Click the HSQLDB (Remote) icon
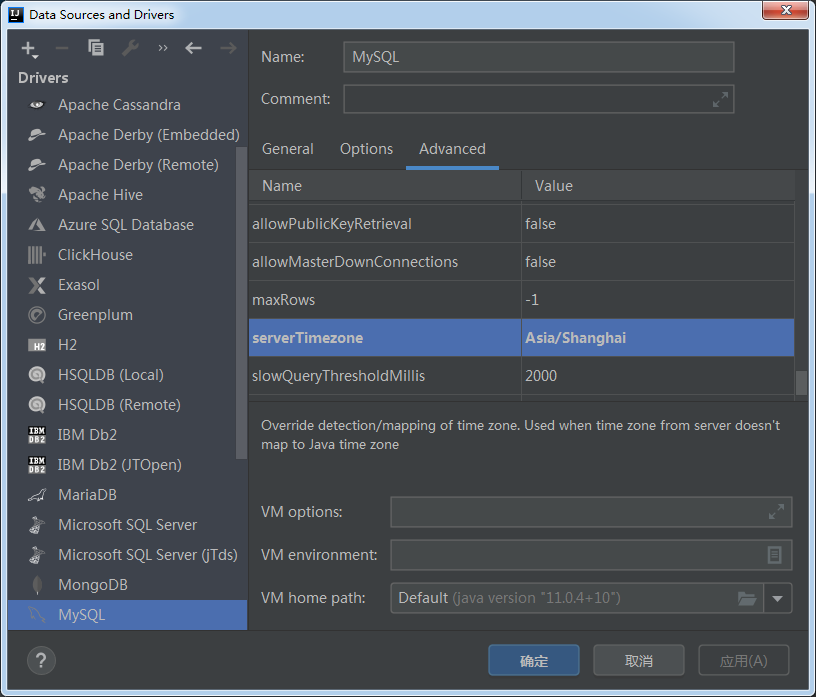 click(37, 405)
